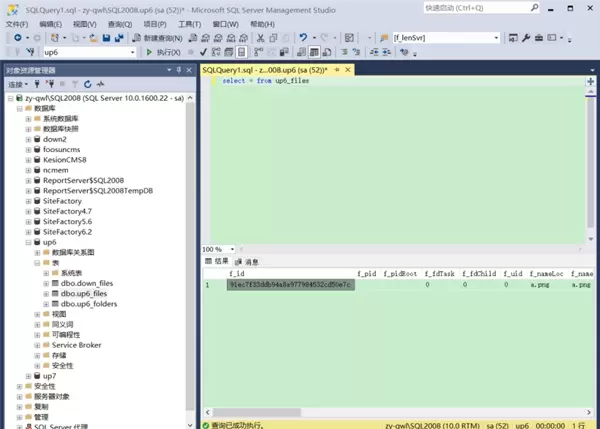600x429 pixels.
Task: Click the Execute (执行) query button
Action: 165,52
